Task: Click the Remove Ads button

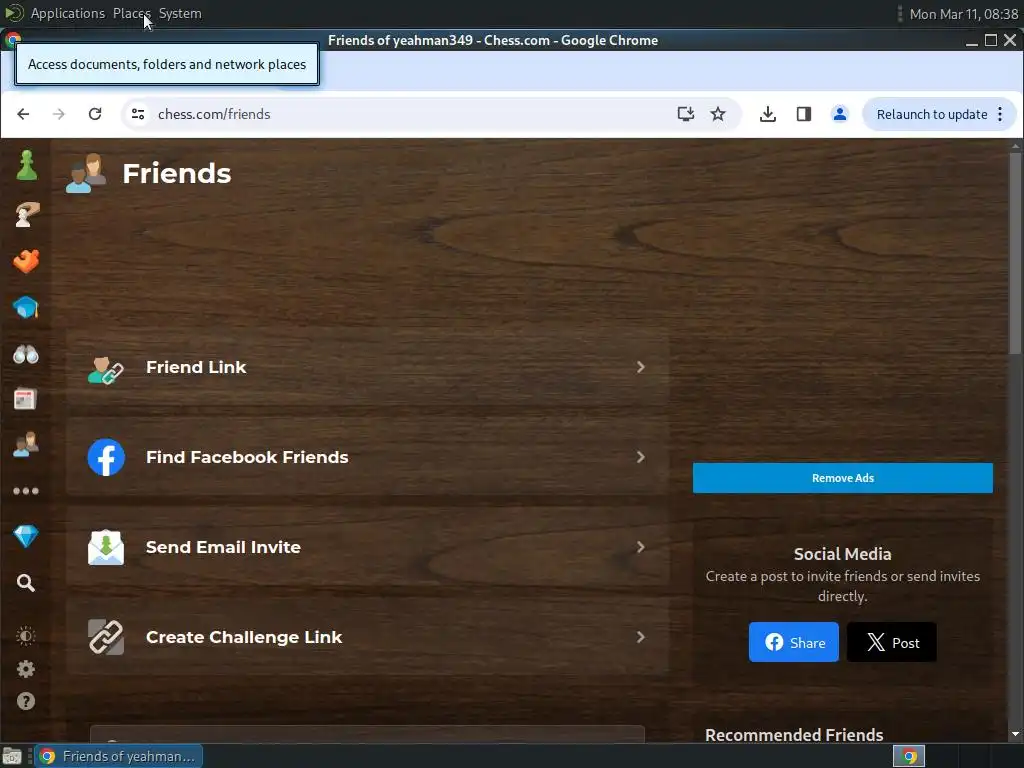Action: tap(842, 478)
